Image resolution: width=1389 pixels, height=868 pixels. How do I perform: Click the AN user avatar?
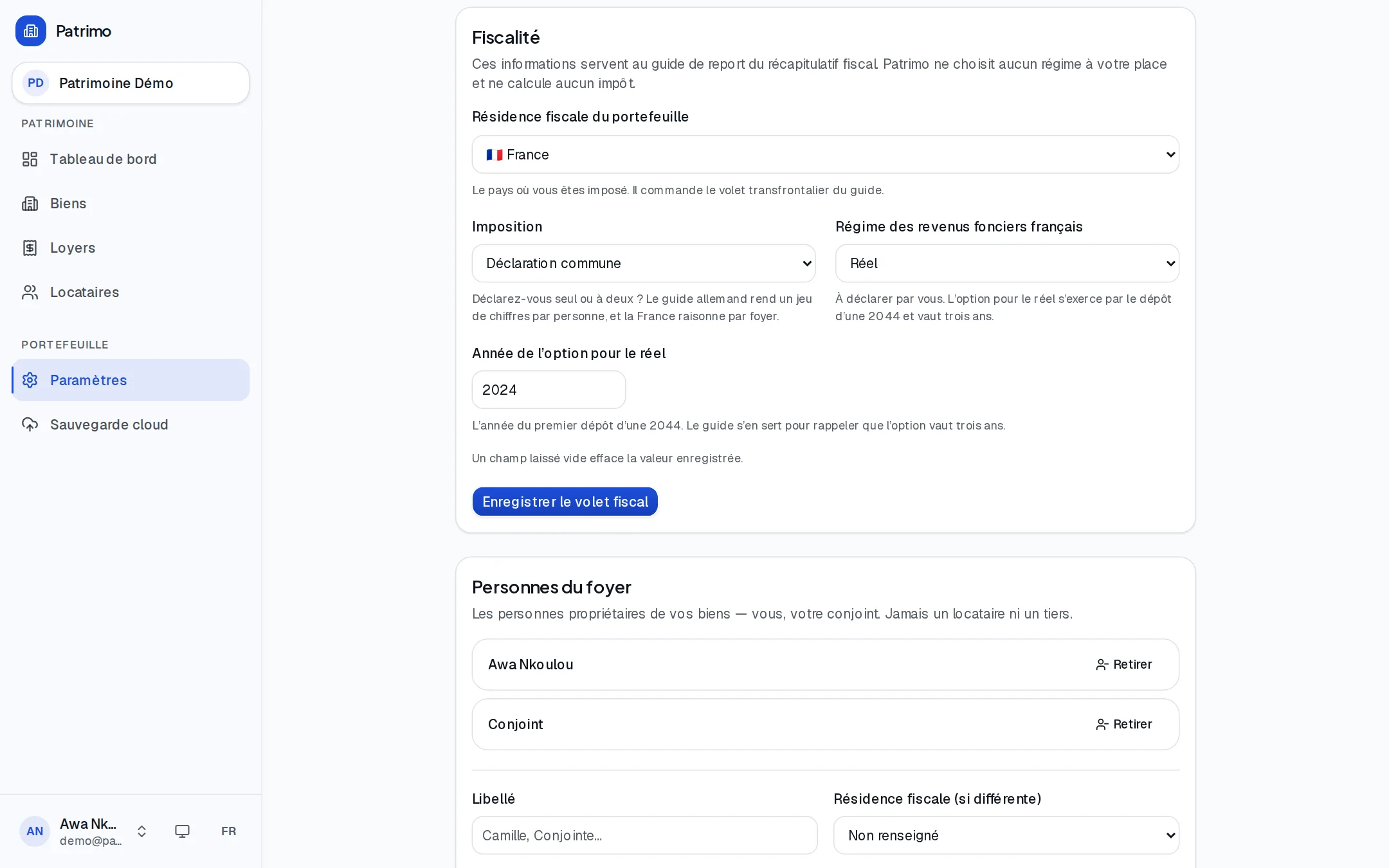(x=35, y=831)
